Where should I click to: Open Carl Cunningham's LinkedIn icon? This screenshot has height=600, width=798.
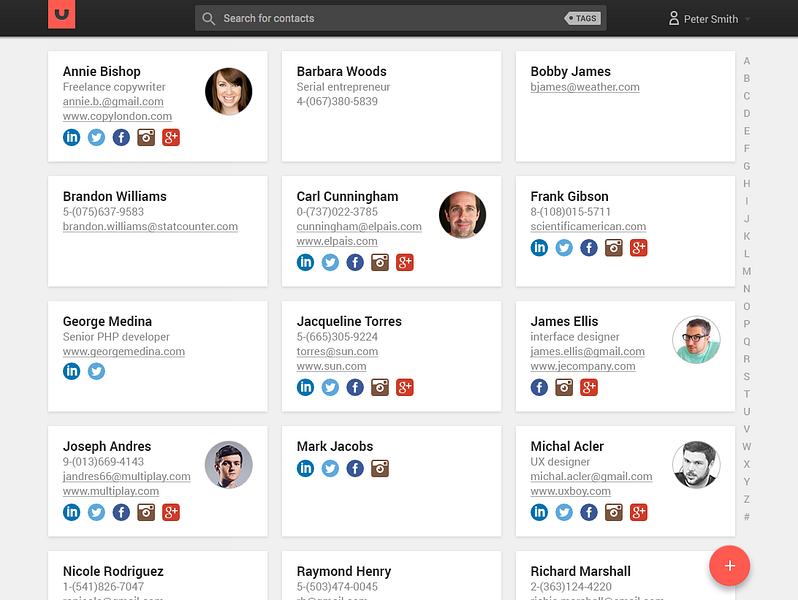coord(305,263)
